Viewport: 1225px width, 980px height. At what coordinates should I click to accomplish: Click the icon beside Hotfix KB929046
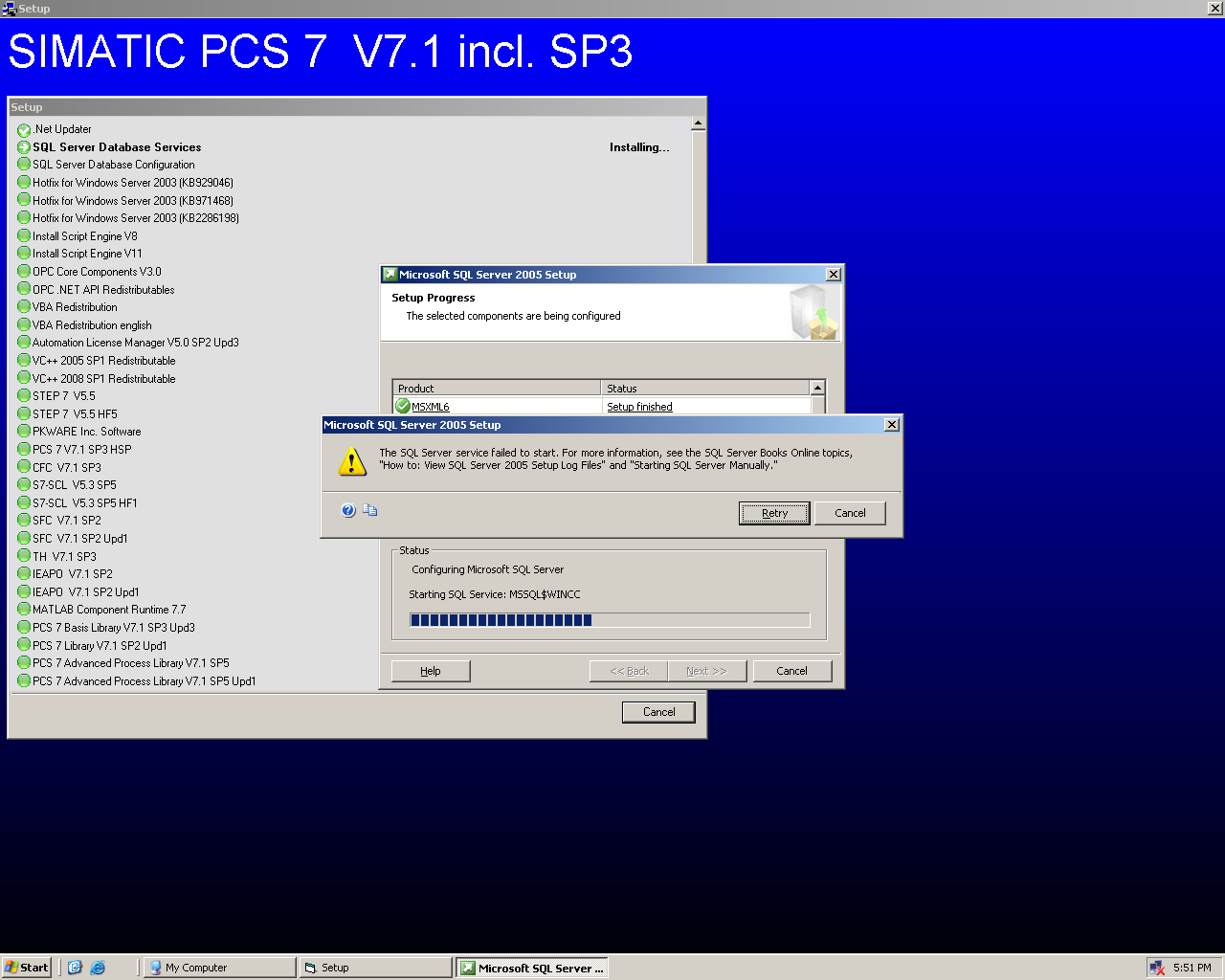click(x=24, y=182)
